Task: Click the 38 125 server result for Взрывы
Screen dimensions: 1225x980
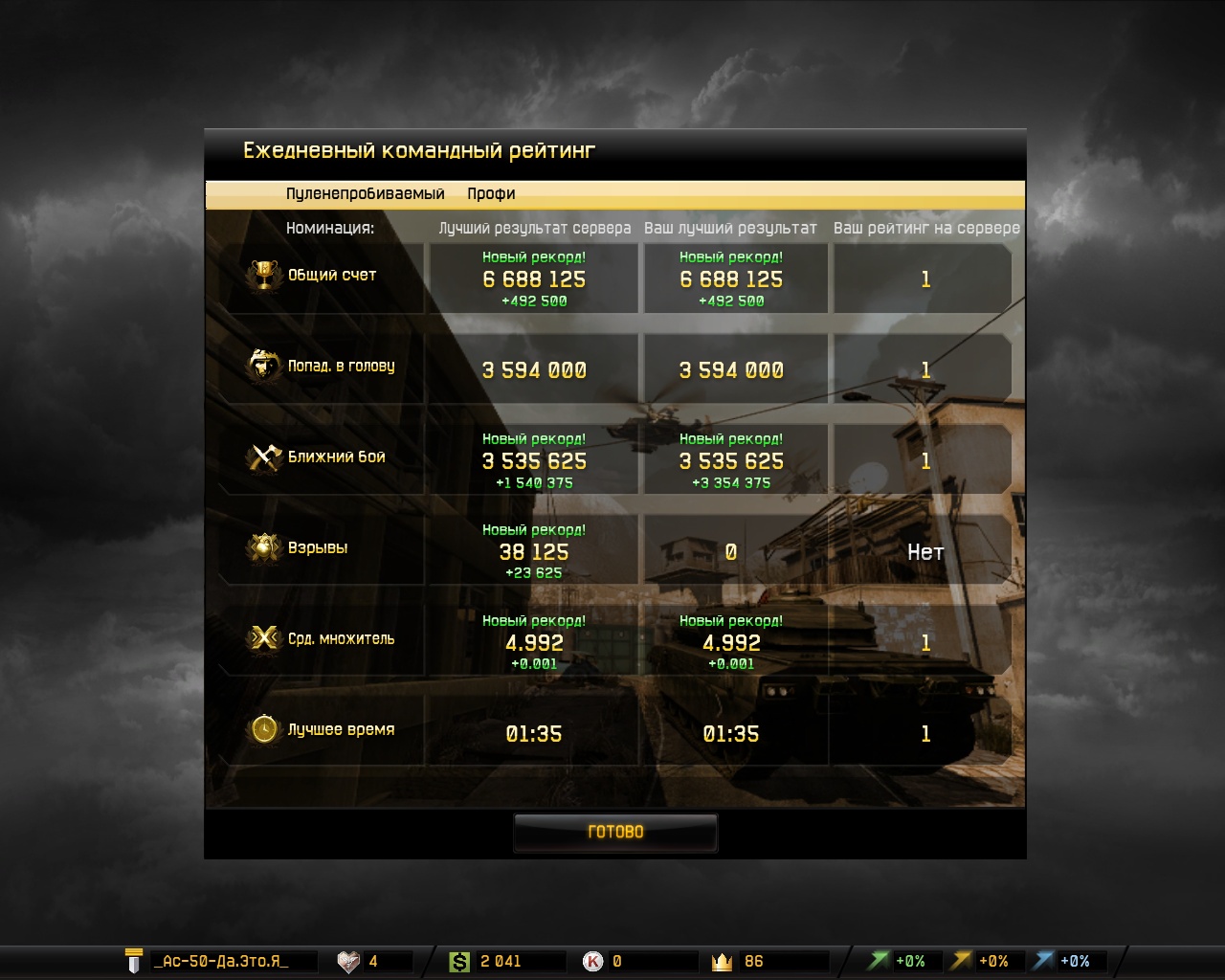Action: coord(534,552)
